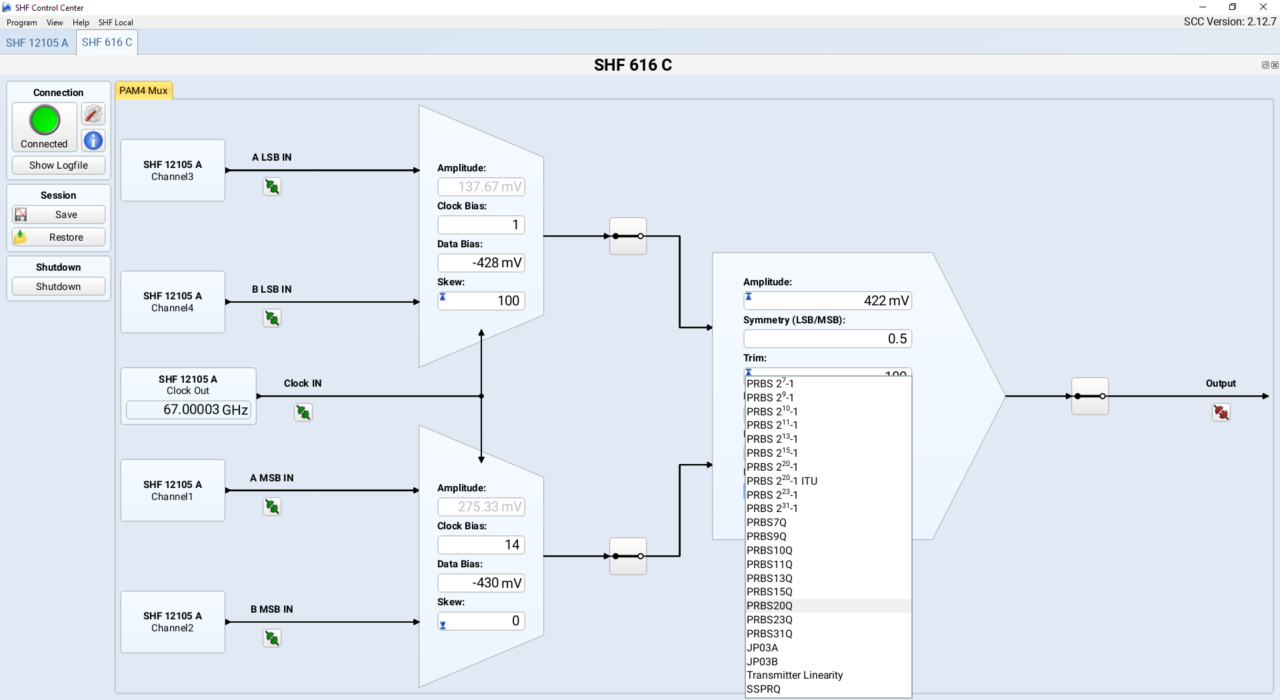1280x700 pixels.
Task: Click the red Output connector icon
Action: point(1220,412)
